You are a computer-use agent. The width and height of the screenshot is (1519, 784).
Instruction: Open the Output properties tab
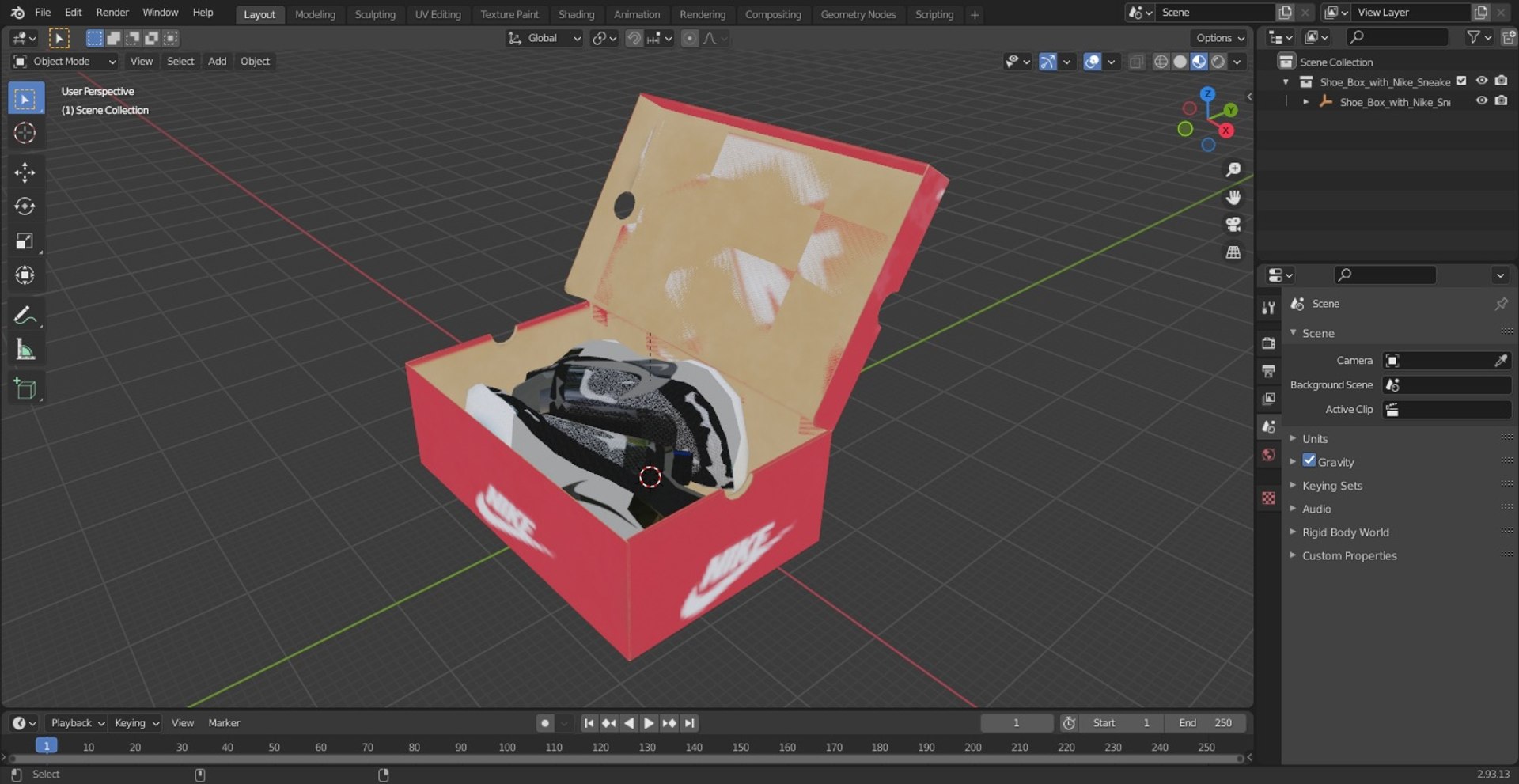(1269, 371)
